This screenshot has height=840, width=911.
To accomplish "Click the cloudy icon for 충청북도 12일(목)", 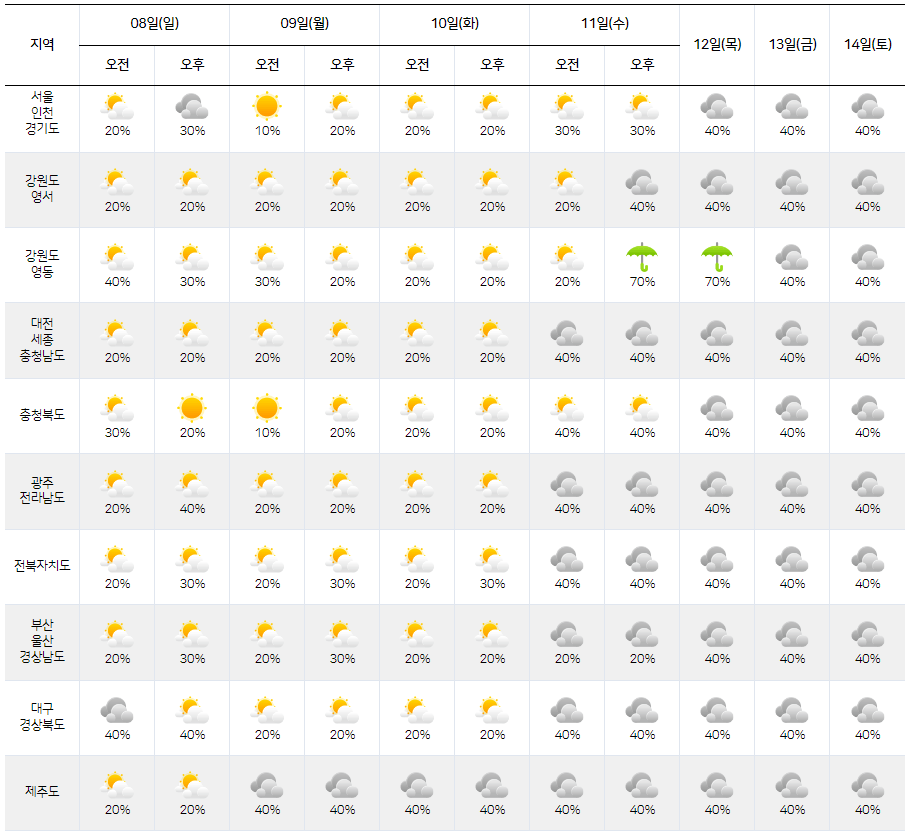I will (x=717, y=408).
